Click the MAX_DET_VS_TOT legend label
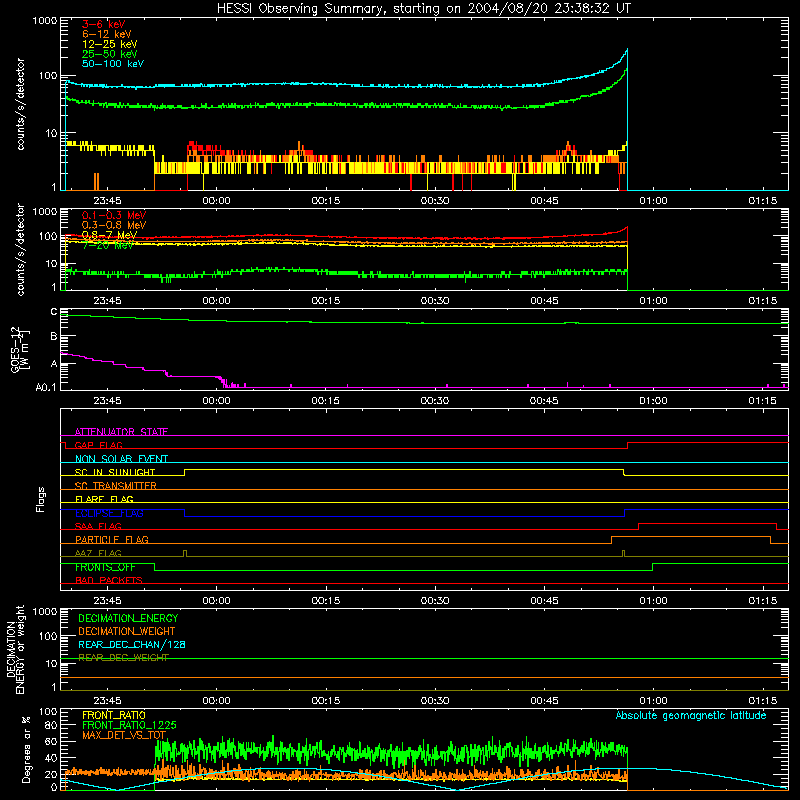 (124, 735)
